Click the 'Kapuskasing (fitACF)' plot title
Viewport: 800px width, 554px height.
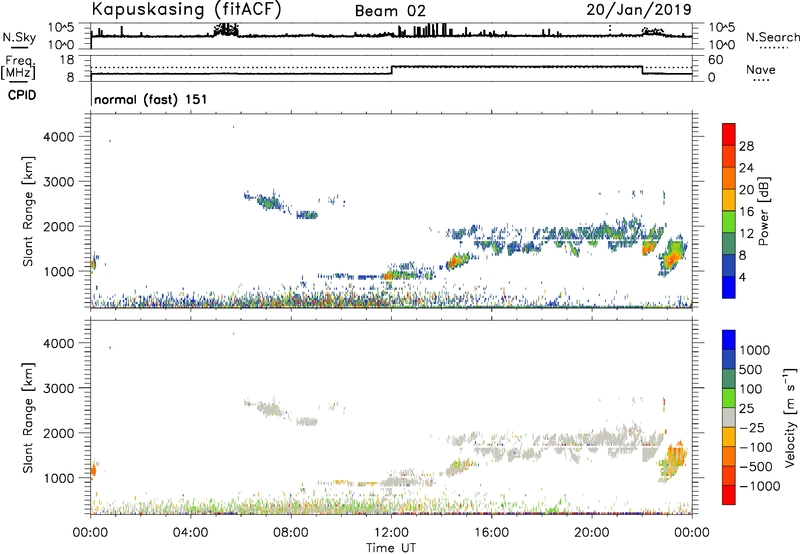pos(186,9)
